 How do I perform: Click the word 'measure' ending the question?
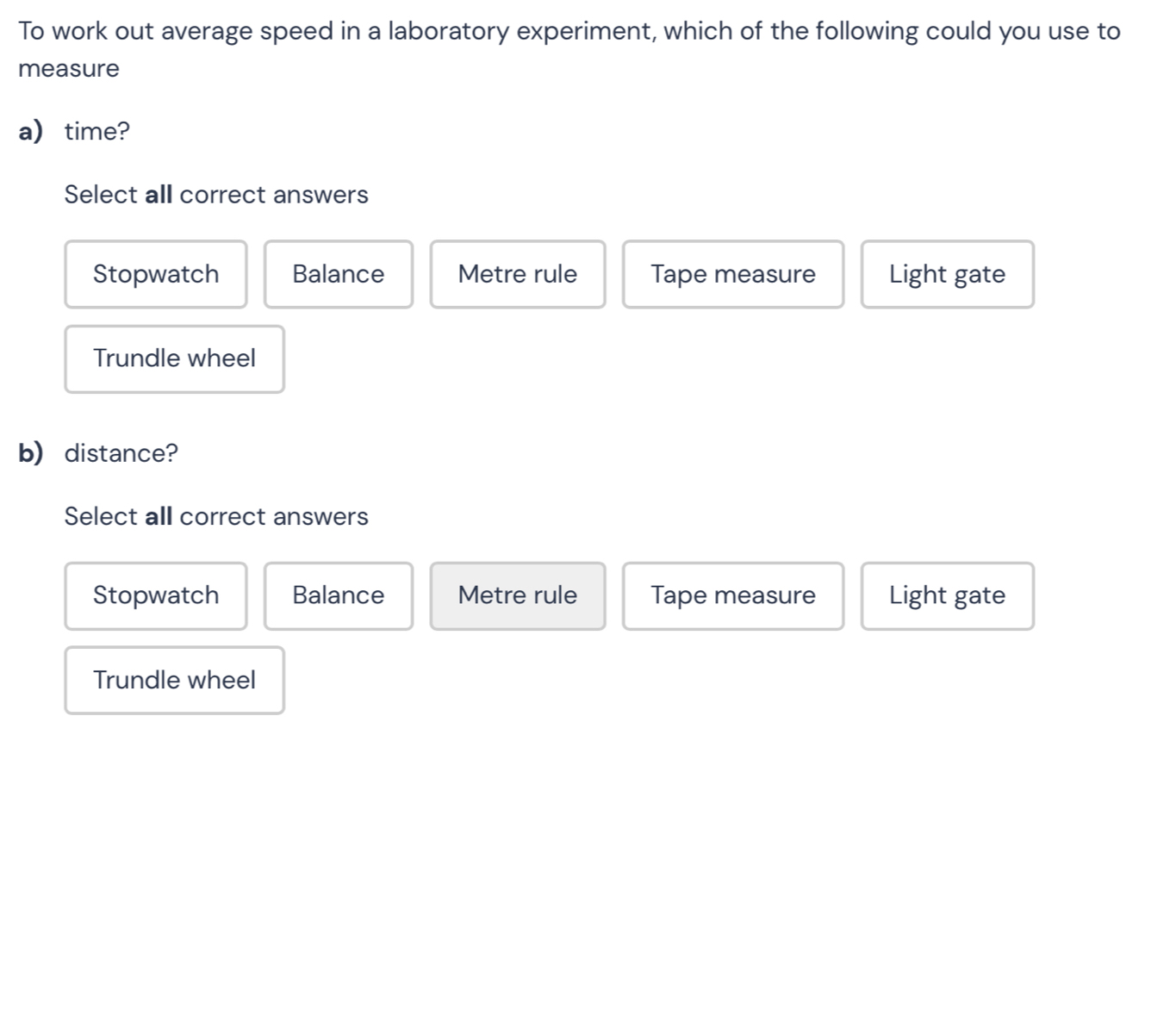tap(69, 69)
